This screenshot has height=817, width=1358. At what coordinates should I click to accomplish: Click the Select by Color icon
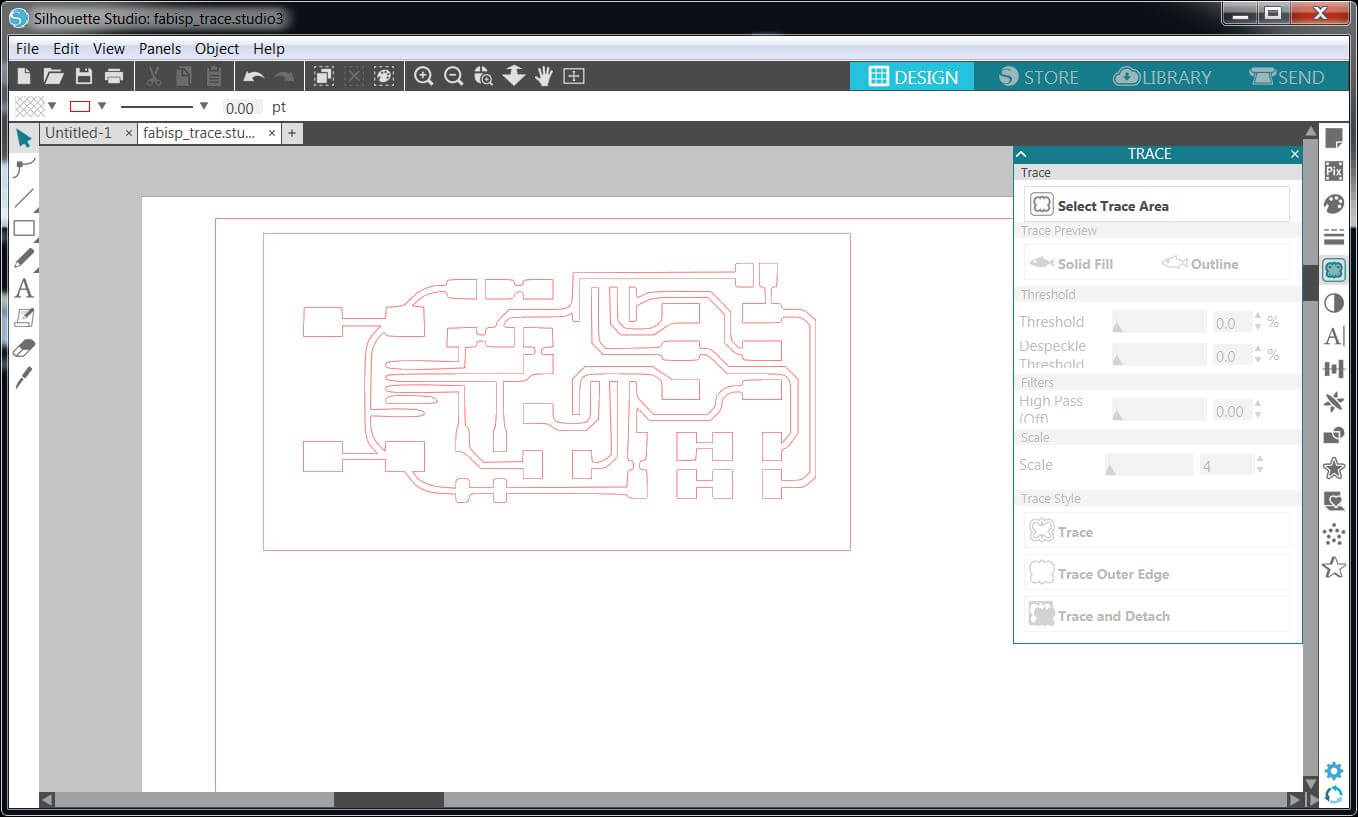coord(384,76)
